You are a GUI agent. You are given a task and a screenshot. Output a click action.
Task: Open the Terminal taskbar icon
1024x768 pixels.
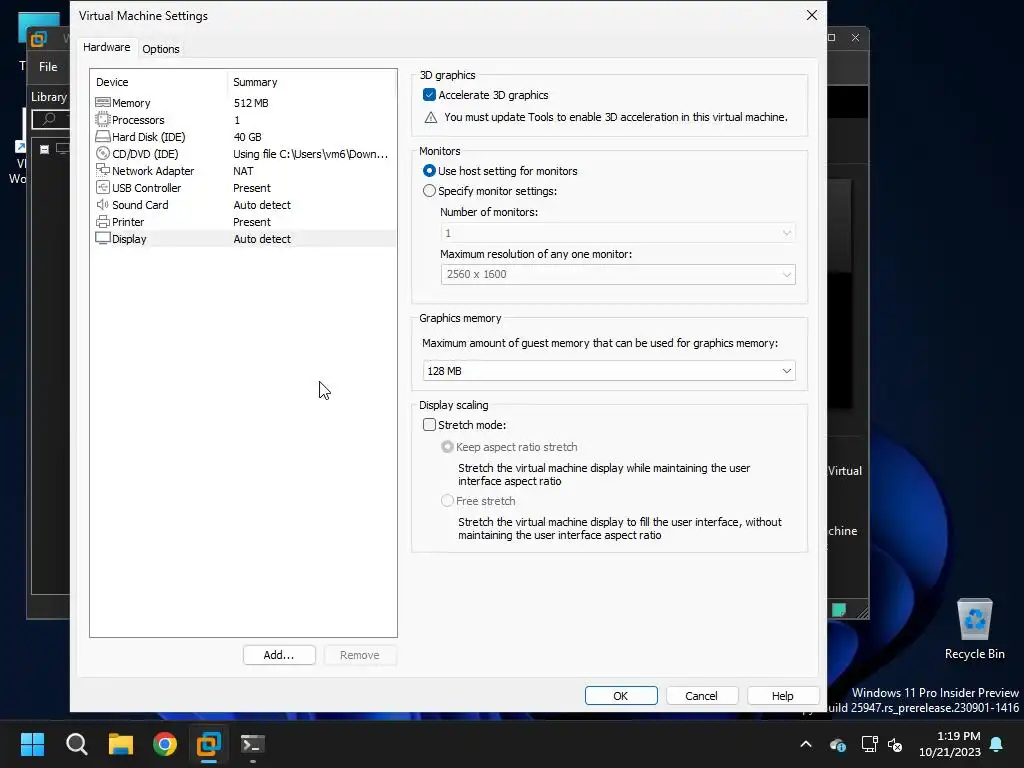pyautogui.click(x=253, y=744)
